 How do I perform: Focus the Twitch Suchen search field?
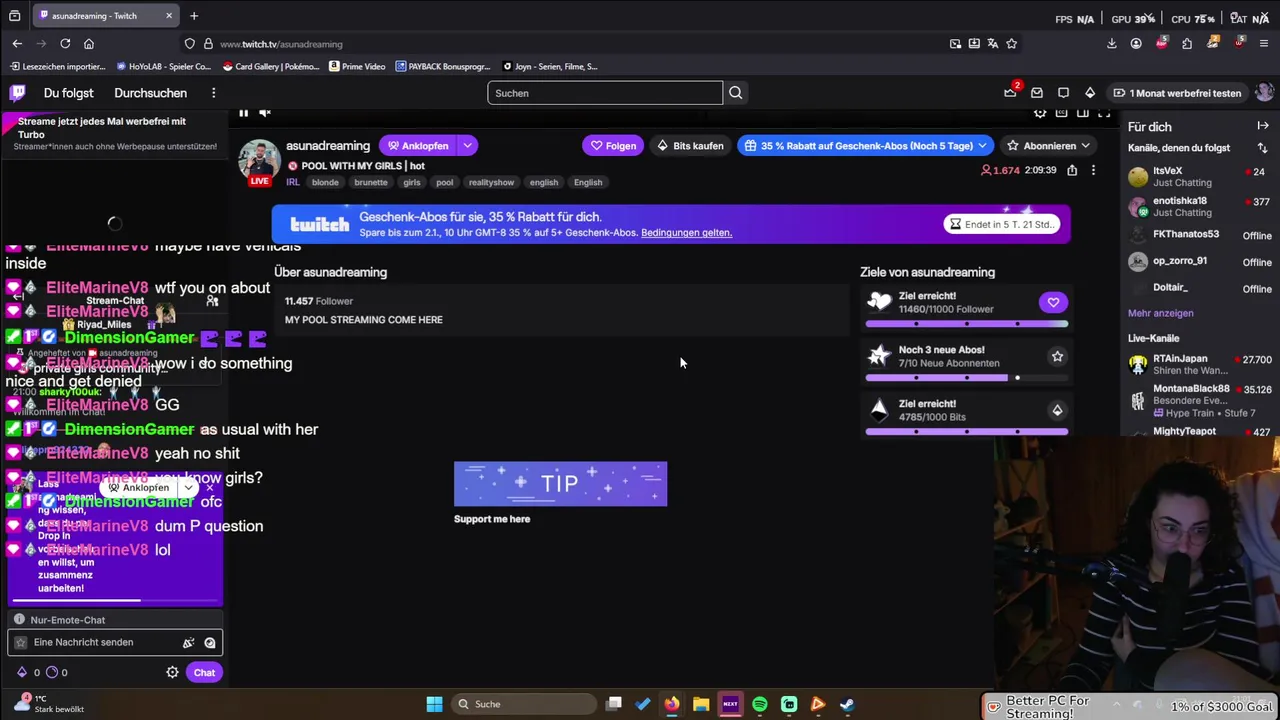[x=605, y=93]
